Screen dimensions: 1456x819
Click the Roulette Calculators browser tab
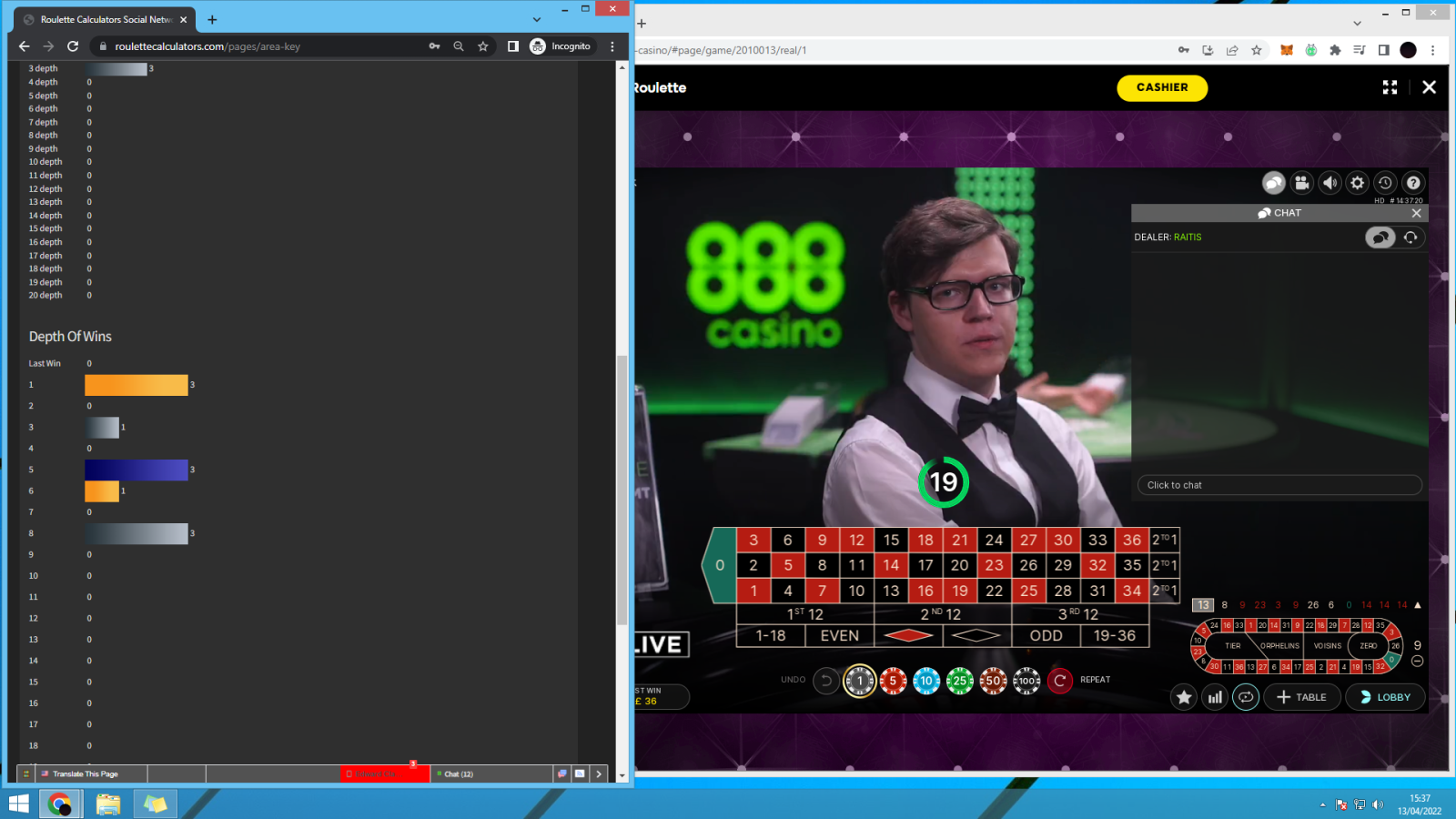click(106, 19)
